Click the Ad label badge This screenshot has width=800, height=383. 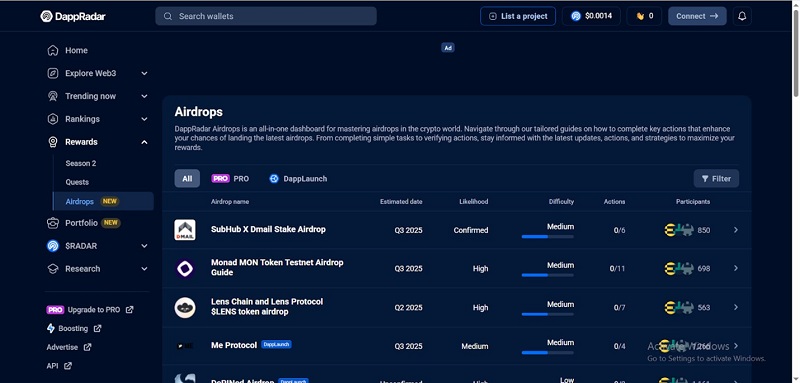click(447, 48)
